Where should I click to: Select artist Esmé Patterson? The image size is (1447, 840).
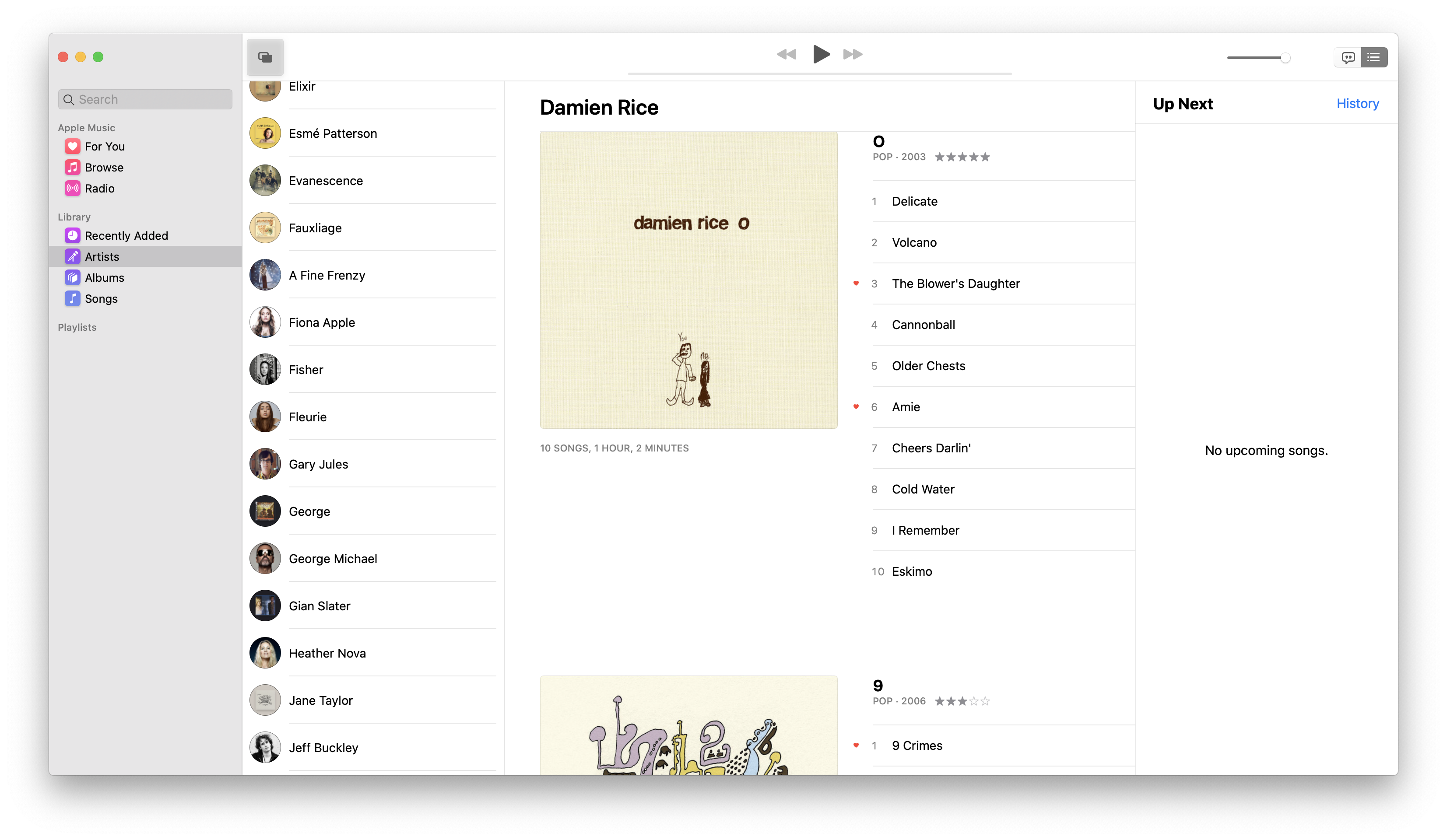[x=372, y=133]
